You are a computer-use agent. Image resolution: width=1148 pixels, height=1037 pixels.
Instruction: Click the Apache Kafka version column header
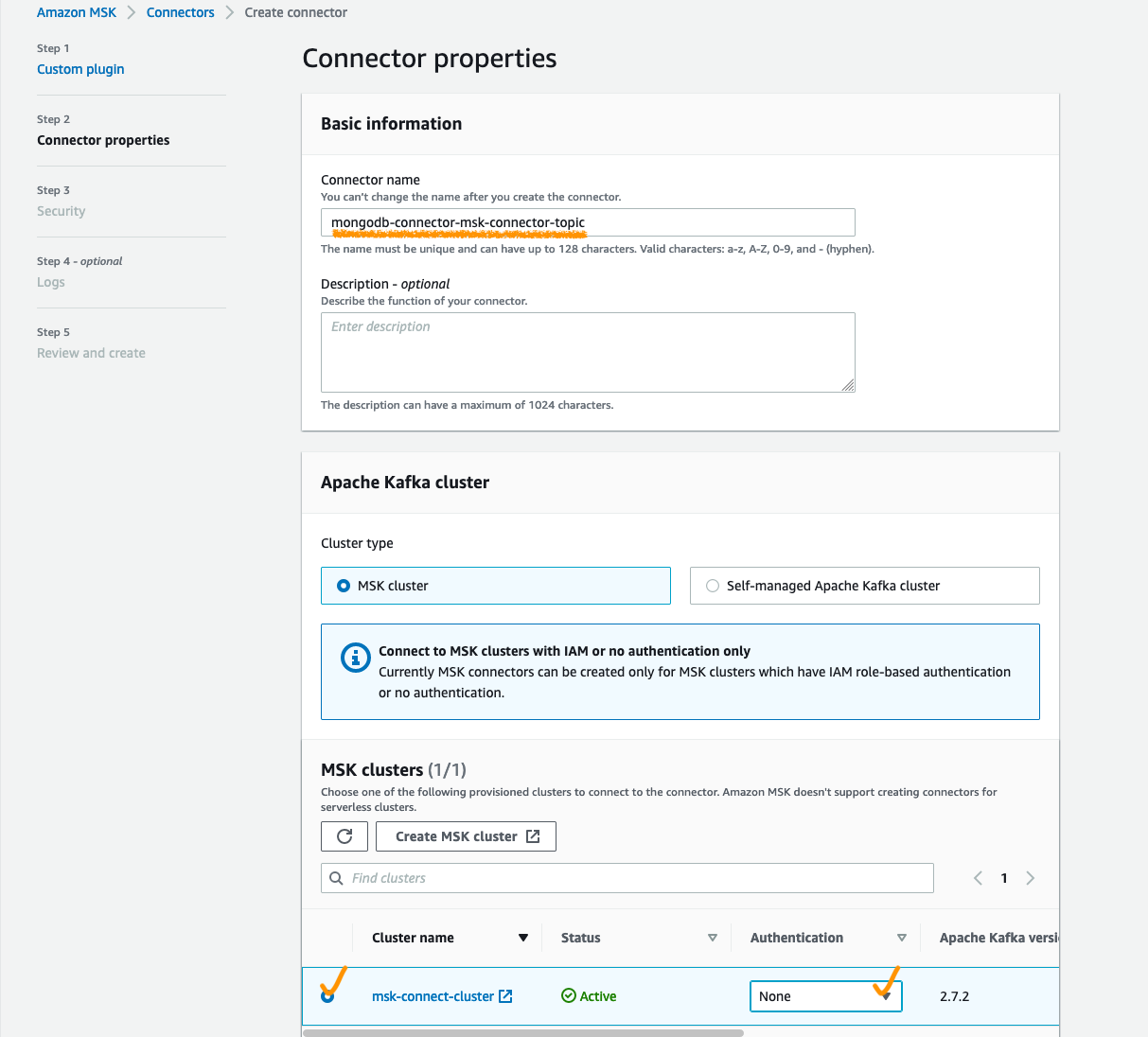(999, 938)
